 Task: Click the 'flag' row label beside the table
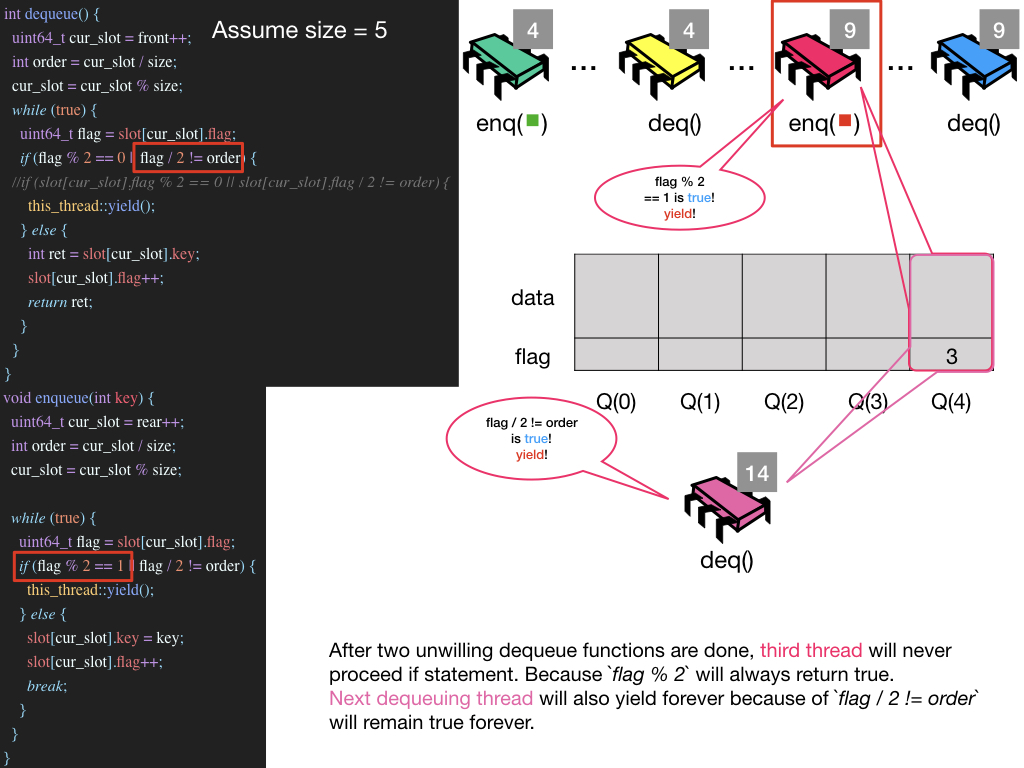coord(532,357)
